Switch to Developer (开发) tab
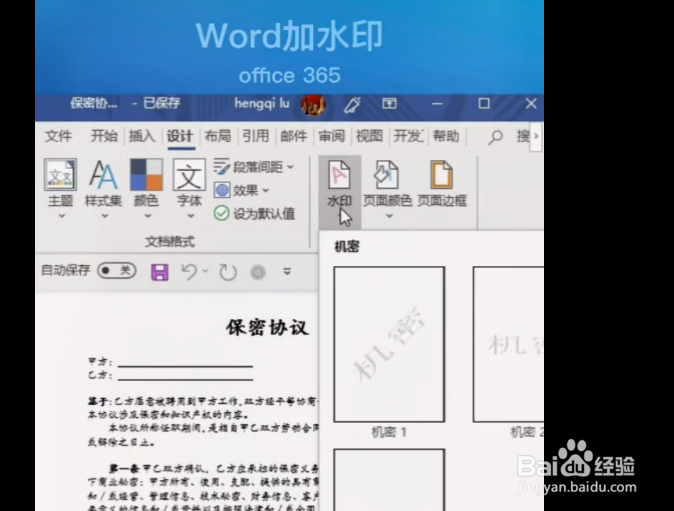 pos(408,136)
